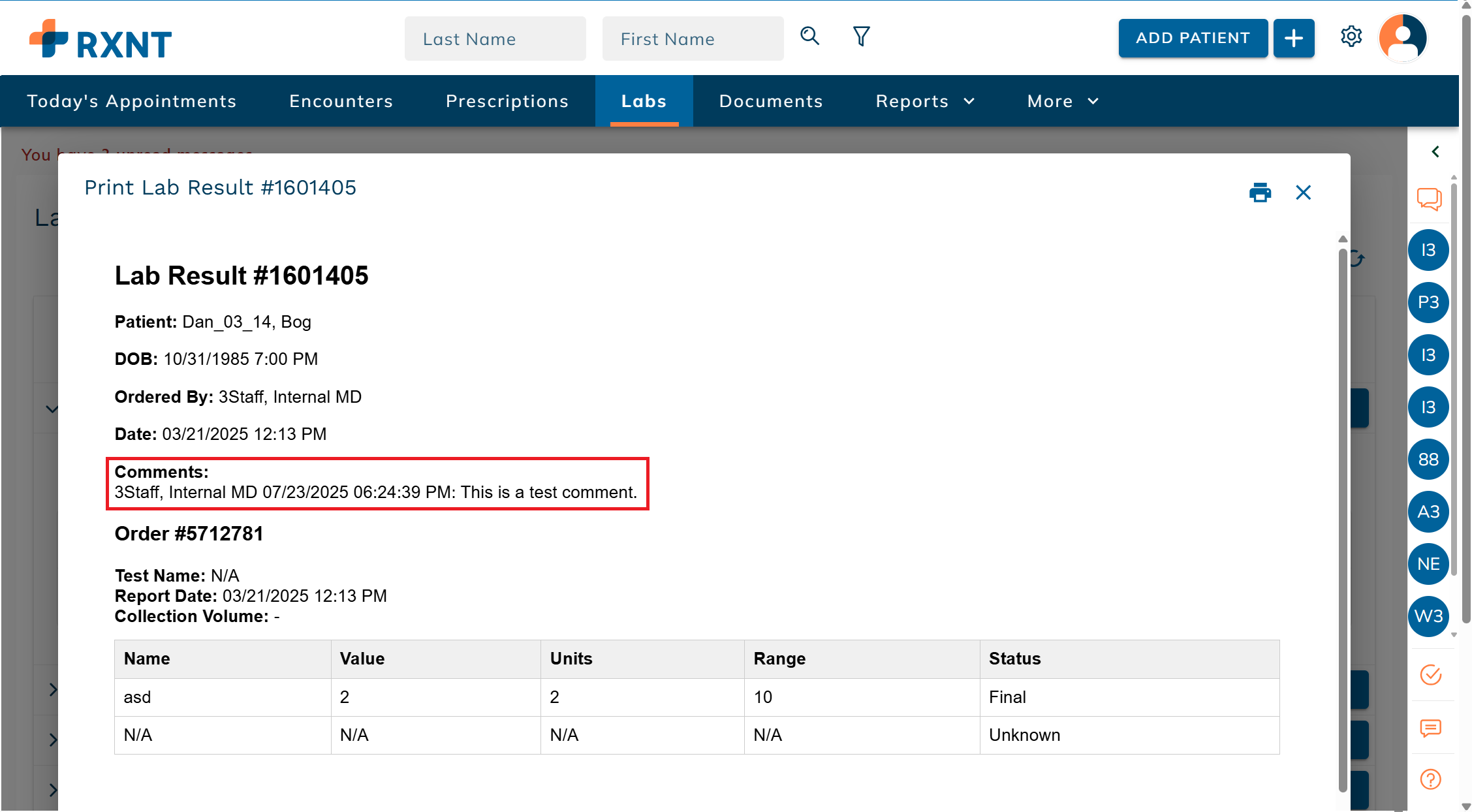
Task: Open the Documents tab
Action: pos(771,101)
